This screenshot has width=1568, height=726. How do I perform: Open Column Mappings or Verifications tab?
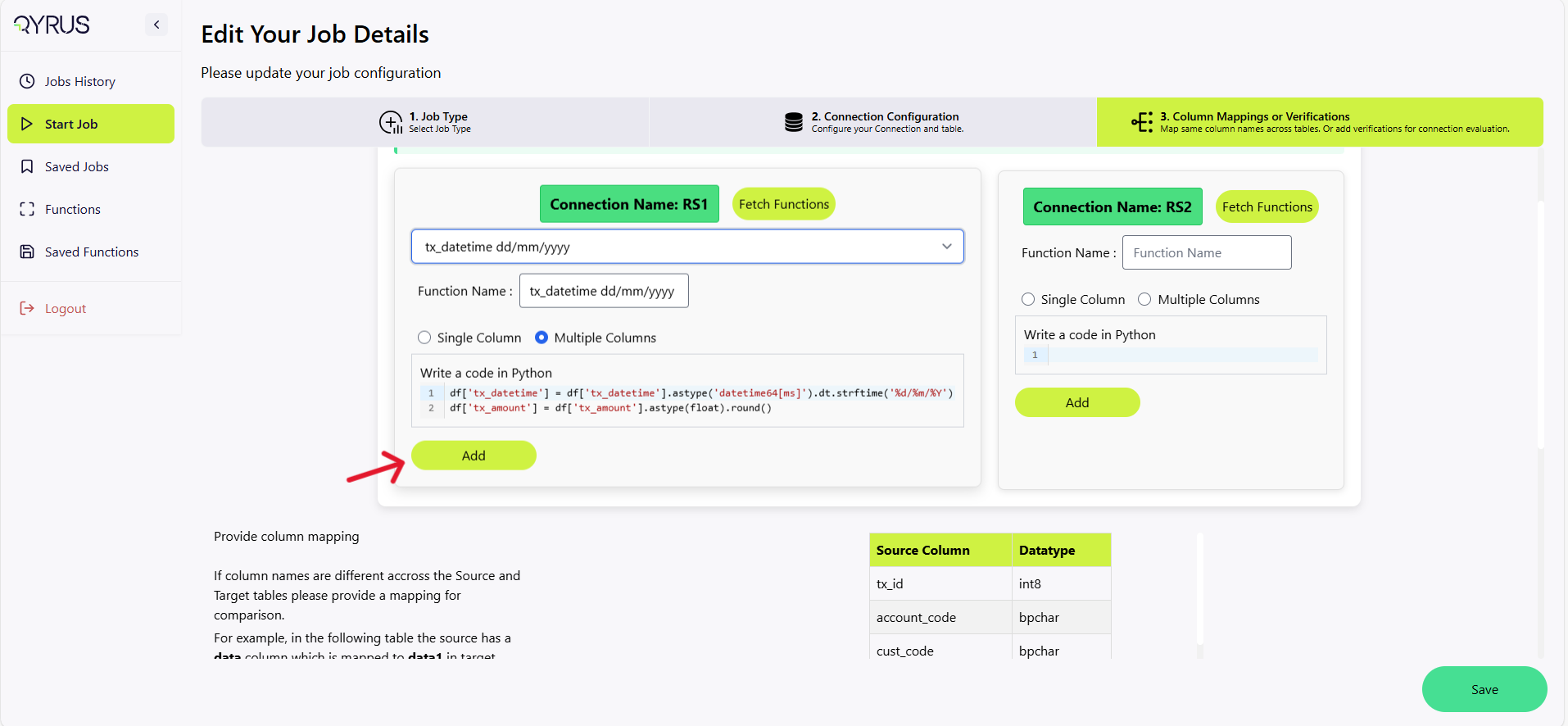pos(1319,122)
